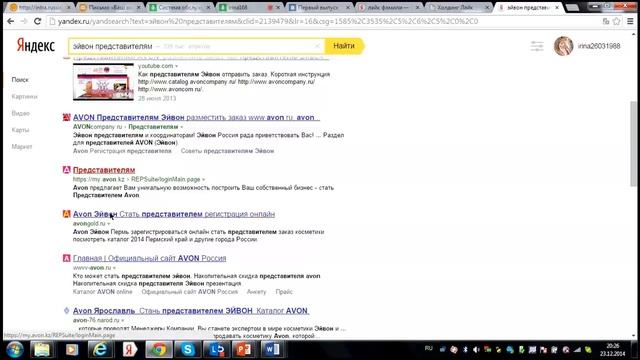Click the irina26031988 username
The height and width of the screenshot is (360, 640).
[x=599, y=46]
